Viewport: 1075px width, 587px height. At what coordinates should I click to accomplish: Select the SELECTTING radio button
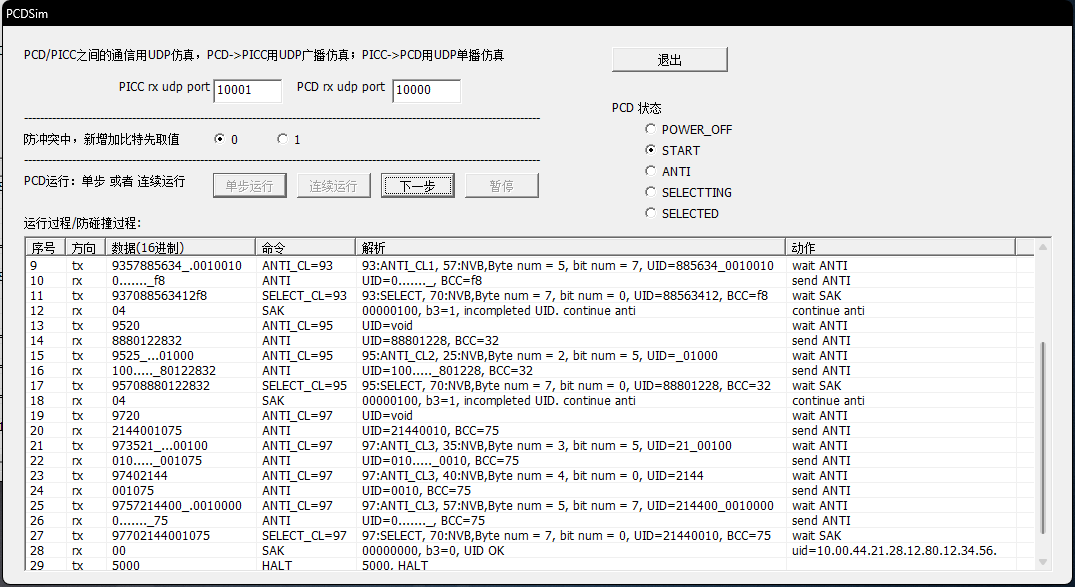(651, 192)
